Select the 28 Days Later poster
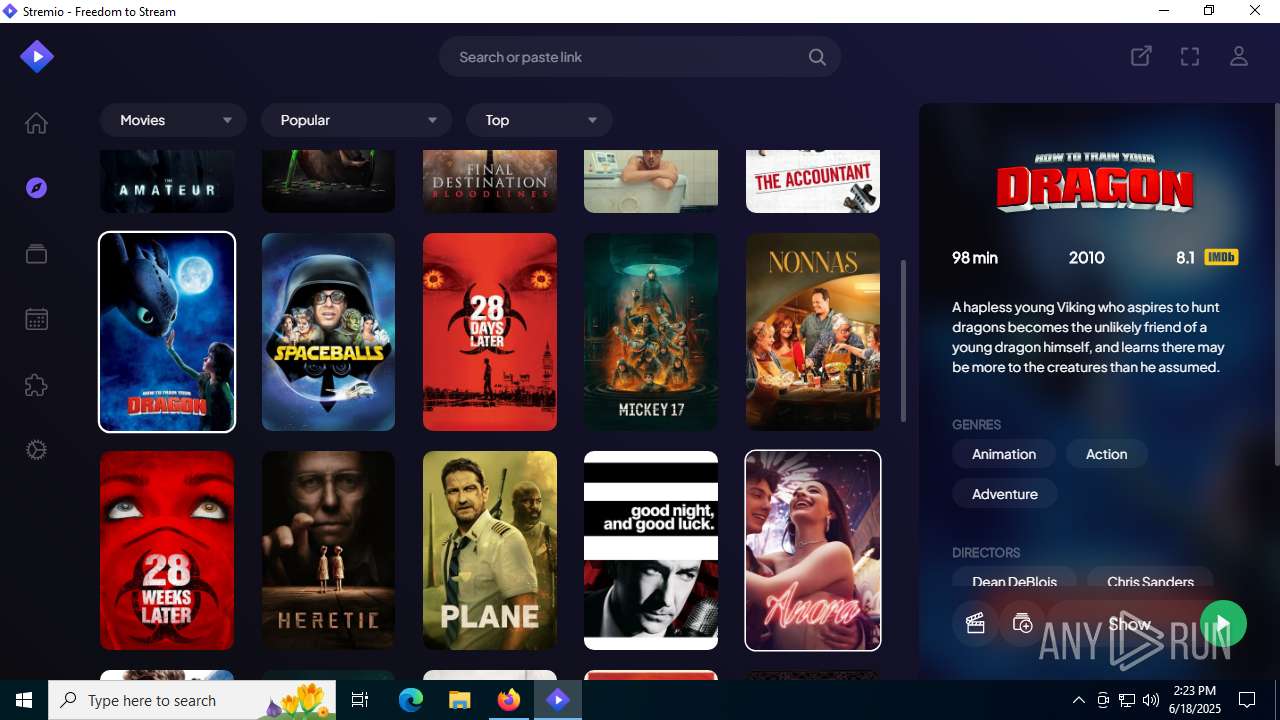The width and height of the screenshot is (1280, 720). tap(490, 332)
